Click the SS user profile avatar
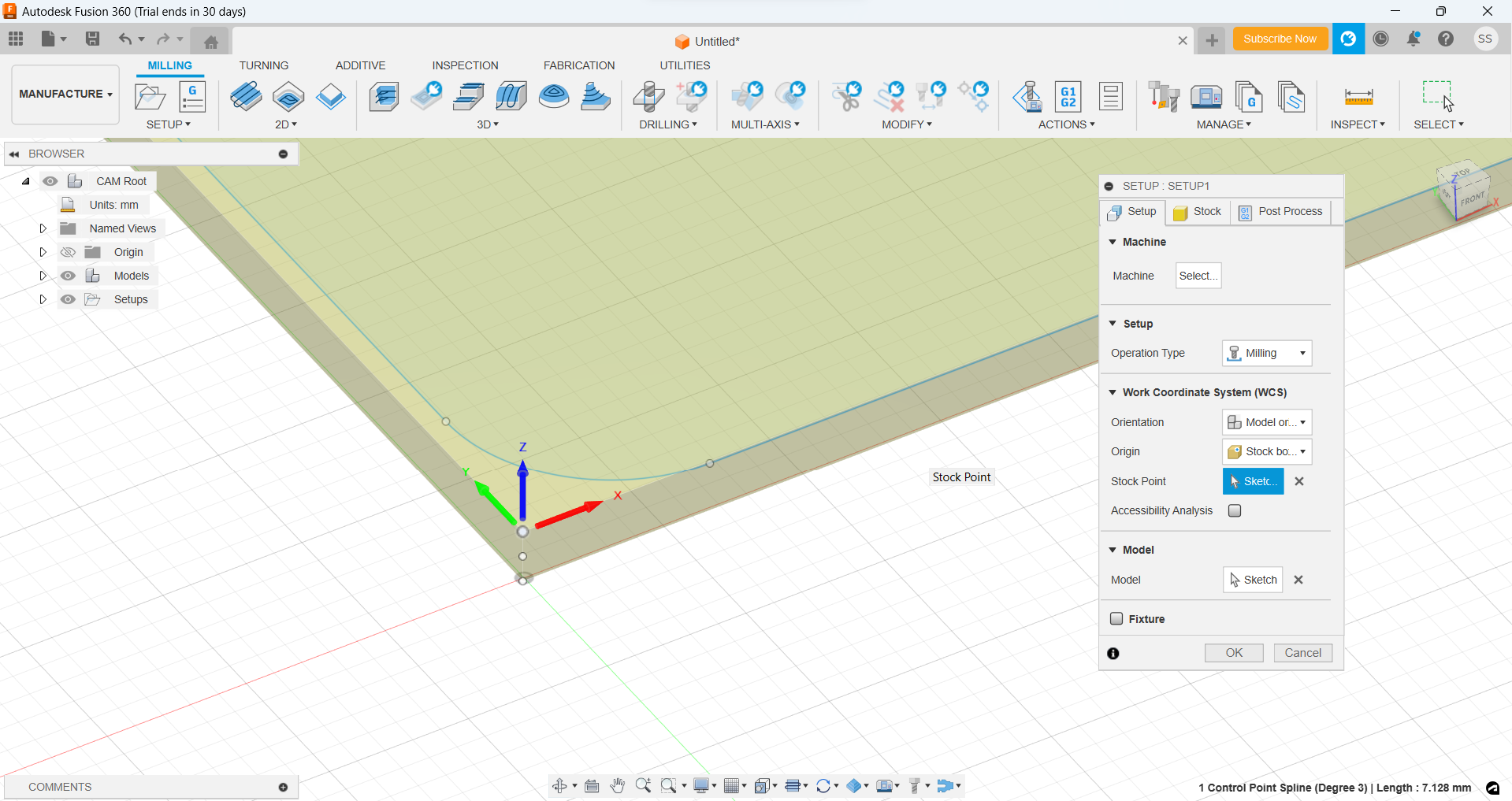Viewport: 1512px width, 801px height. pos(1485,39)
